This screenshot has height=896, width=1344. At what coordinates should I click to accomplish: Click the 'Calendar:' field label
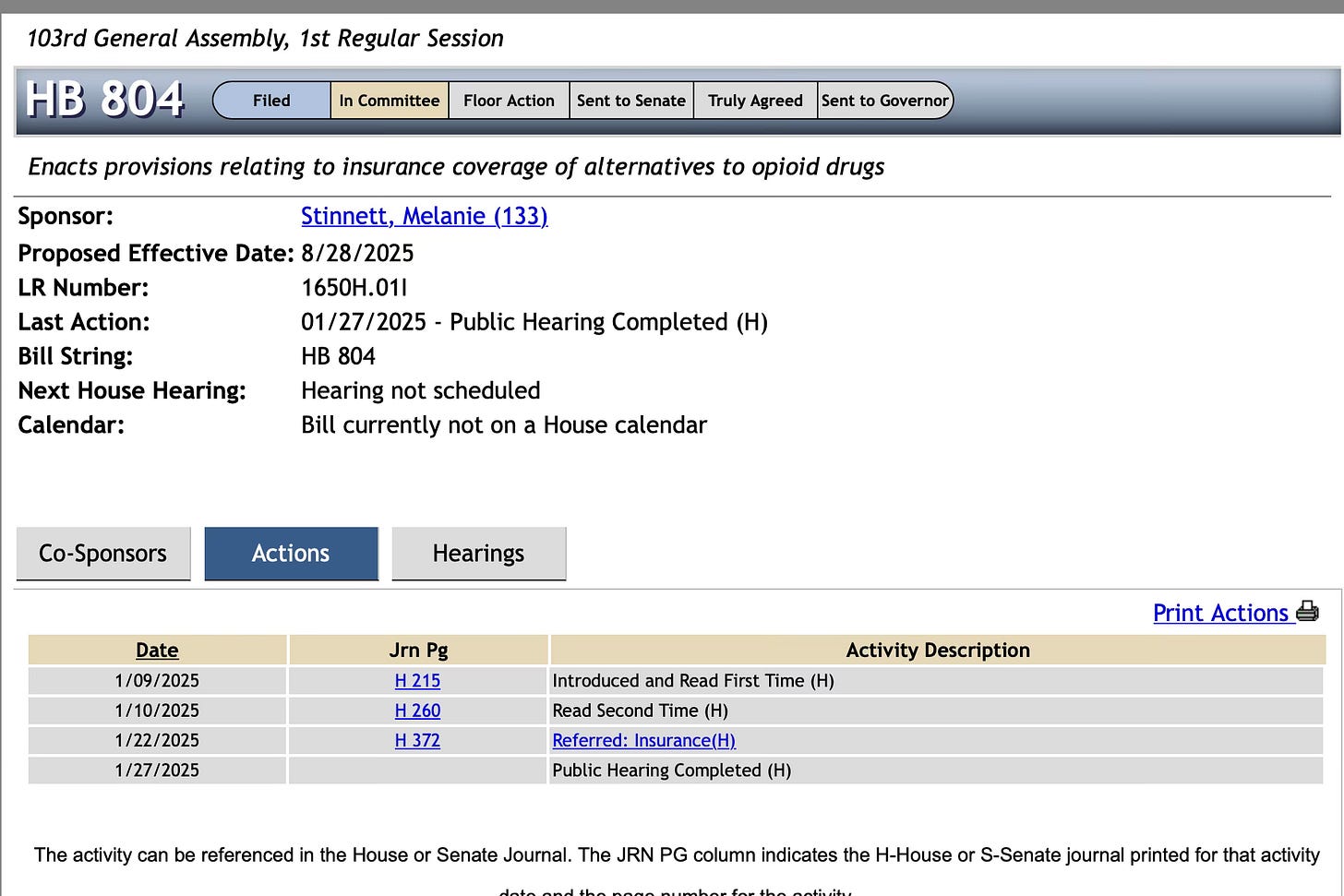[x=71, y=424]
